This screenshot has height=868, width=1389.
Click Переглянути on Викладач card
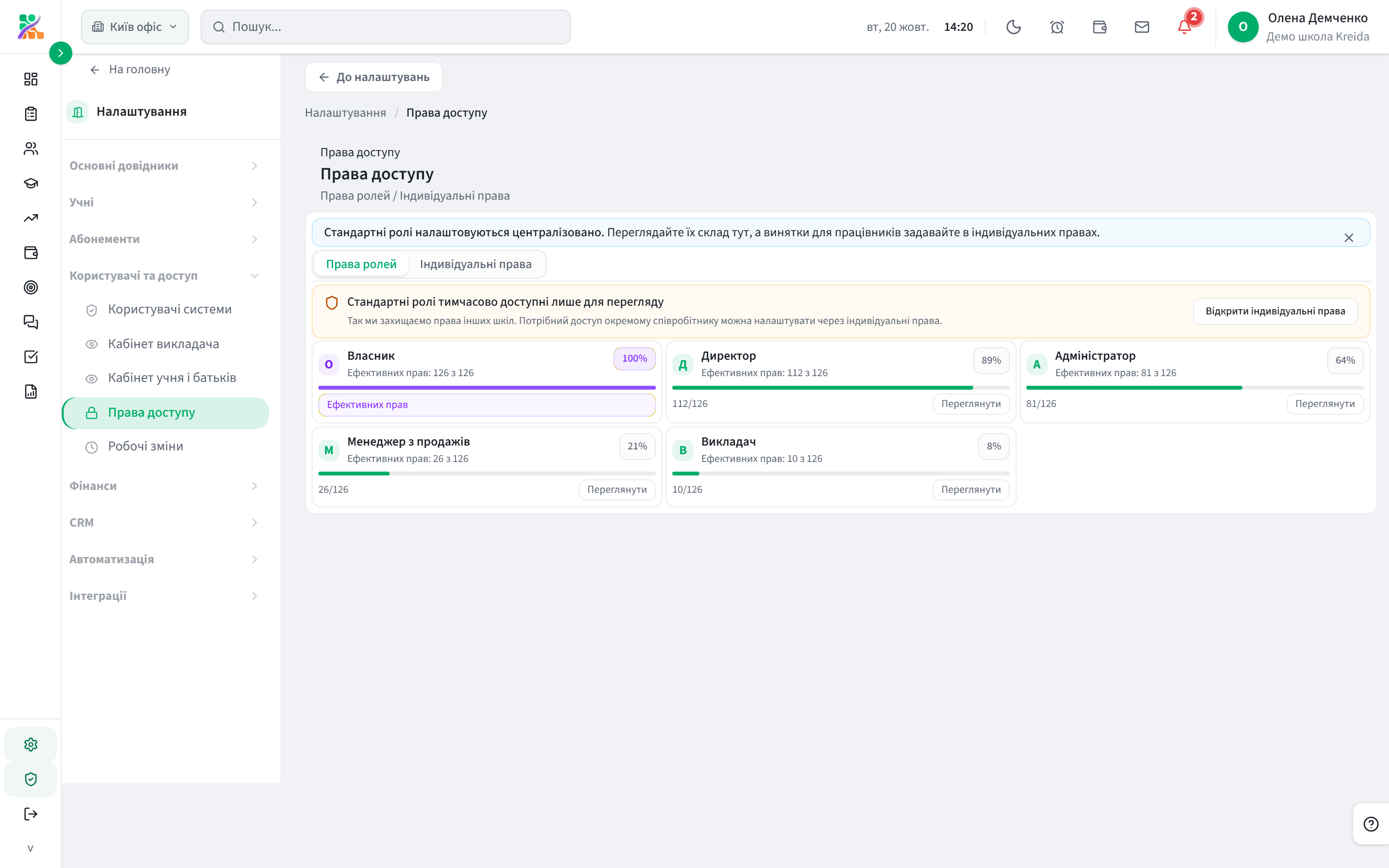[970, 489]
